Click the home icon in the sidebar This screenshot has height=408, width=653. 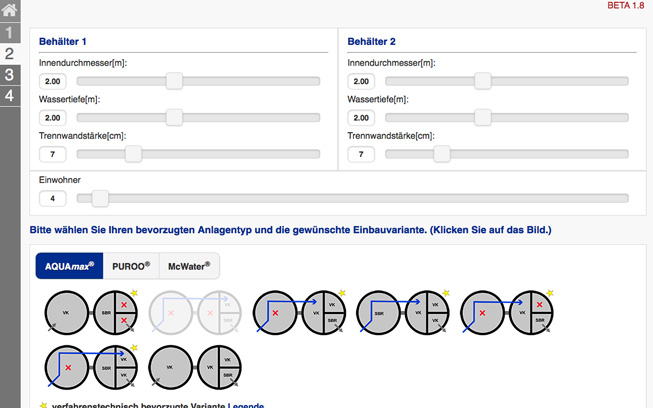pos(10,12)
